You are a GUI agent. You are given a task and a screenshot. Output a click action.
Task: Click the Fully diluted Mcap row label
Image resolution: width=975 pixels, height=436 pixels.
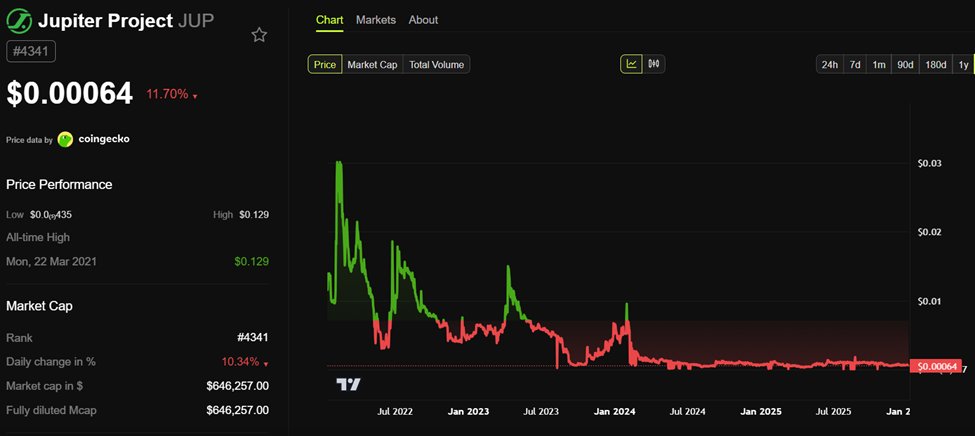(x=51, y=410)
